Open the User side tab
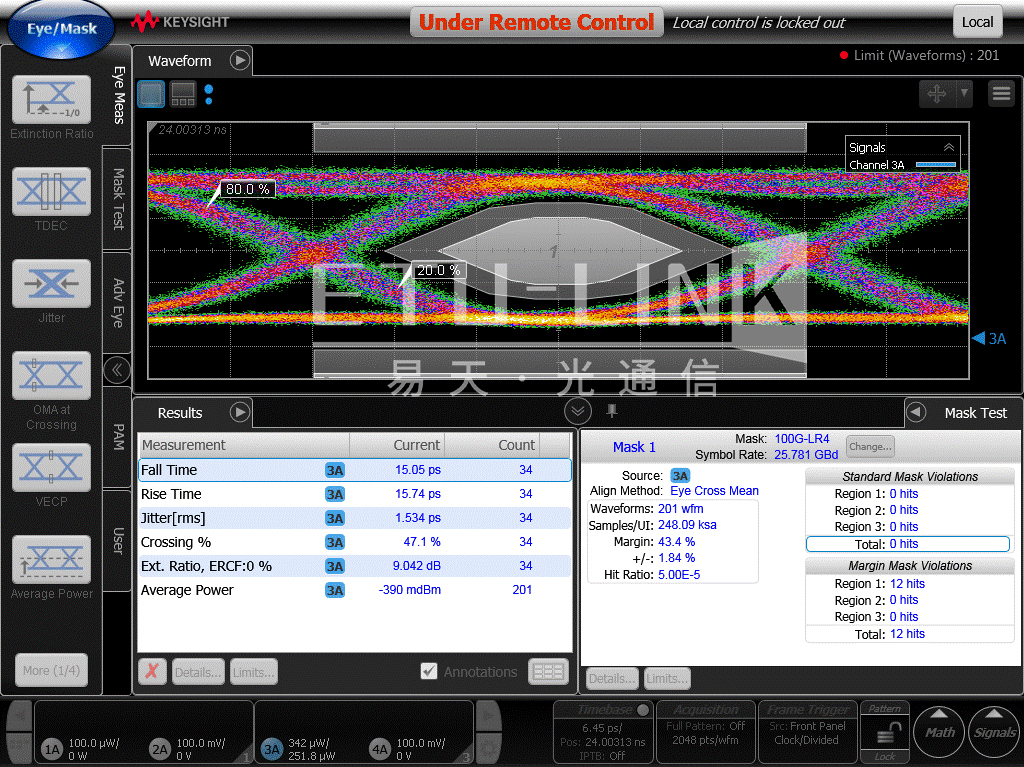Screen dimensions: 1024x767 (x=118, y=541)
